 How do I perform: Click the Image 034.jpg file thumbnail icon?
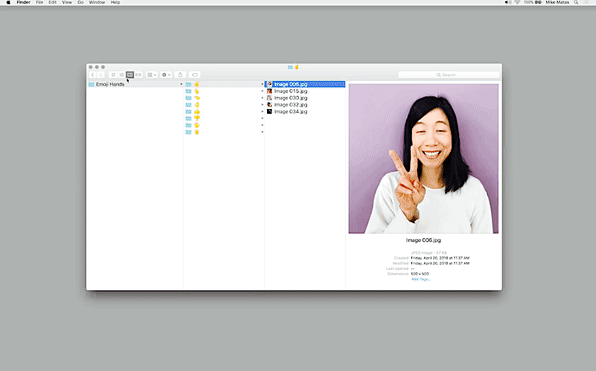tap(269, 112)
